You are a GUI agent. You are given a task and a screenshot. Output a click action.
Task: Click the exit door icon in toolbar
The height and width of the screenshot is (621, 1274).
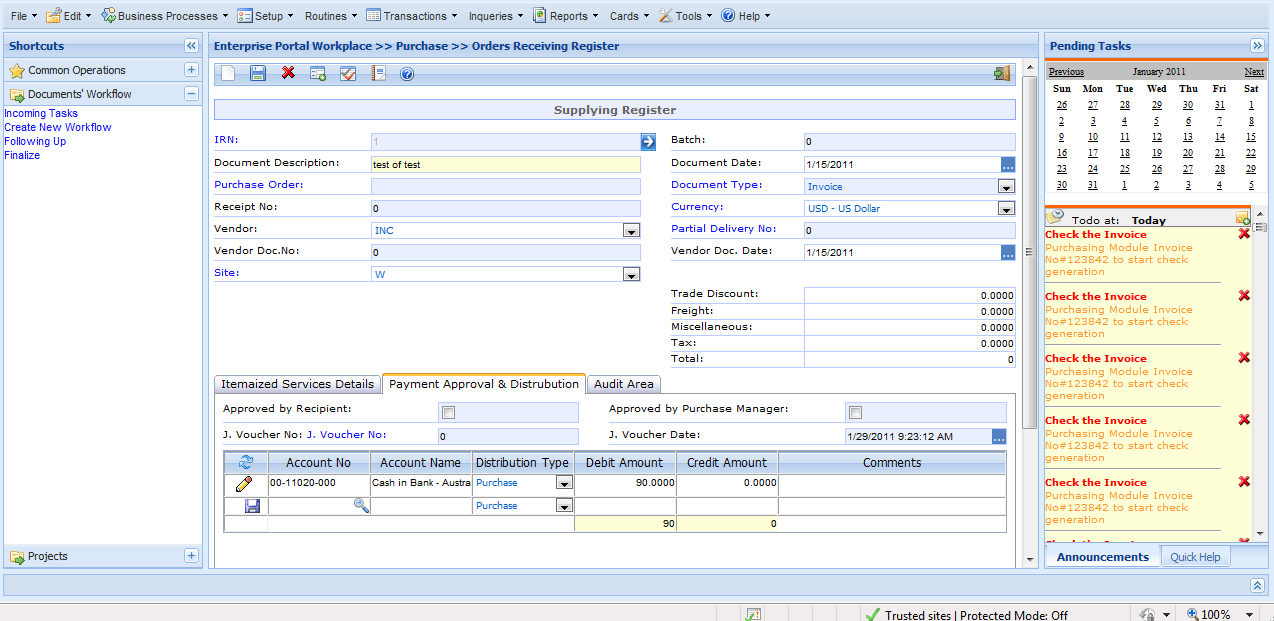coord(1001,73)
